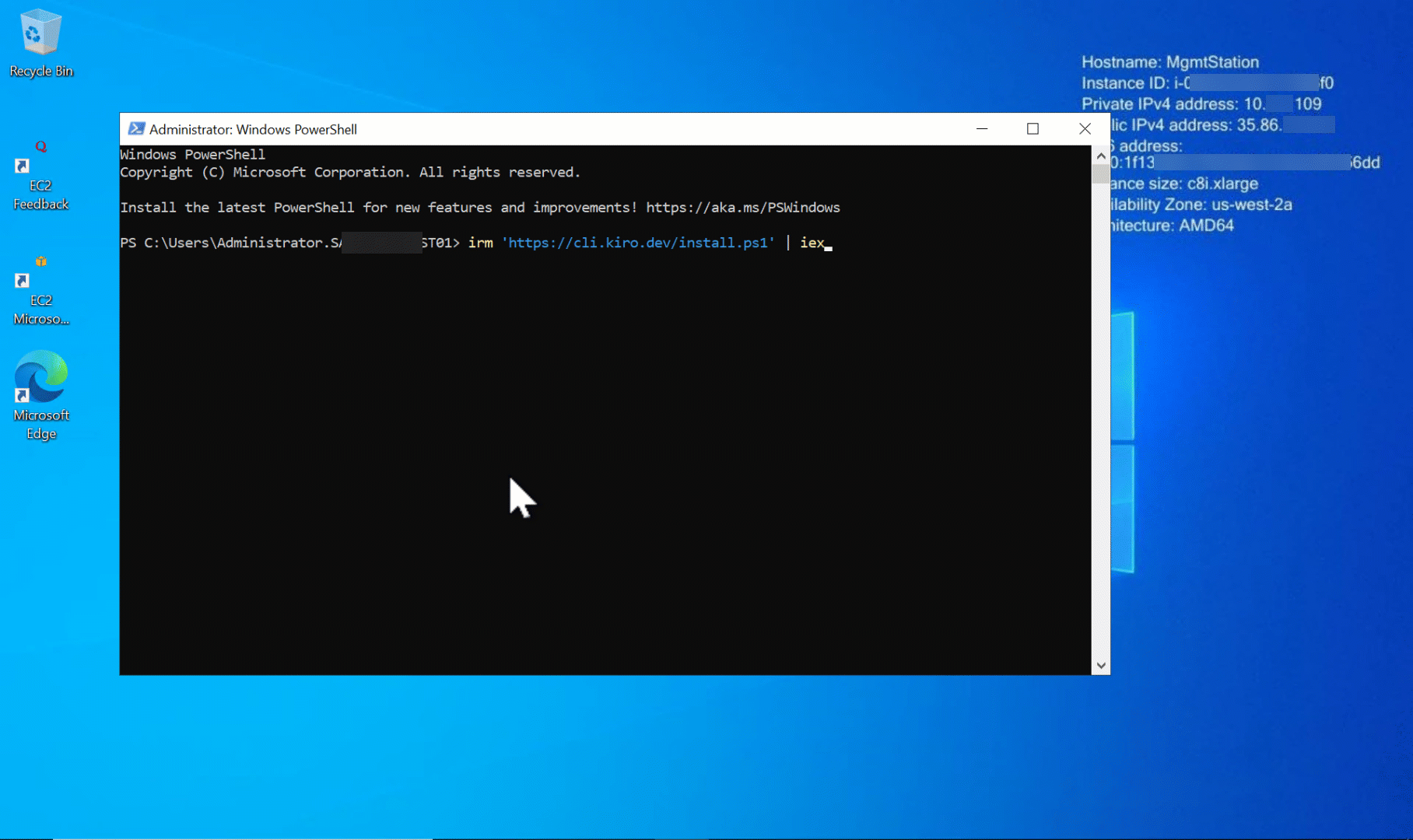
Task: Click the PowerShell scrollbar thumb
Action: click(1100, 174)
